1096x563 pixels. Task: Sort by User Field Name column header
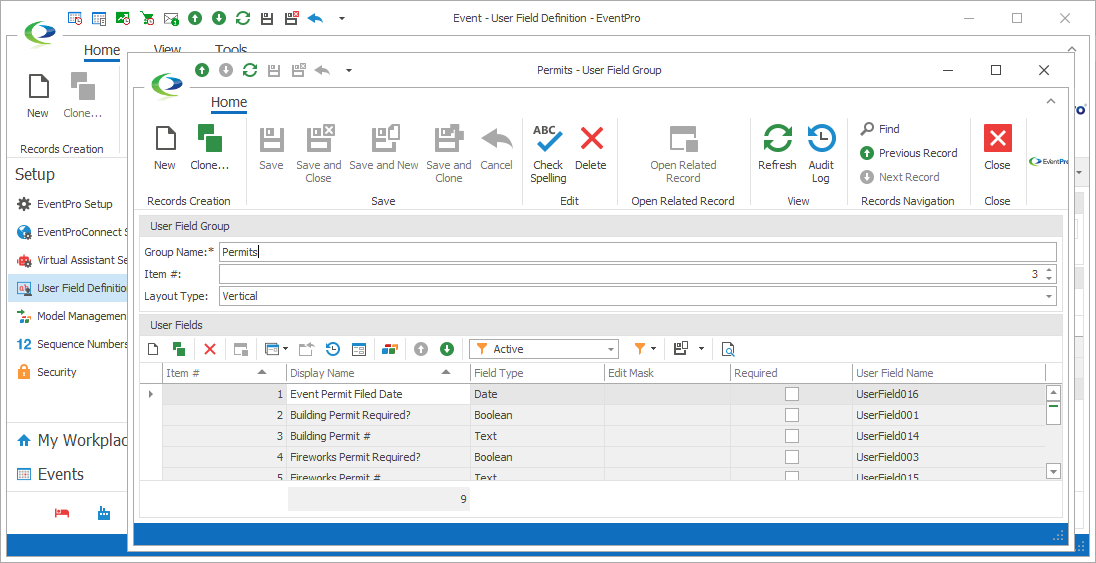949,373
